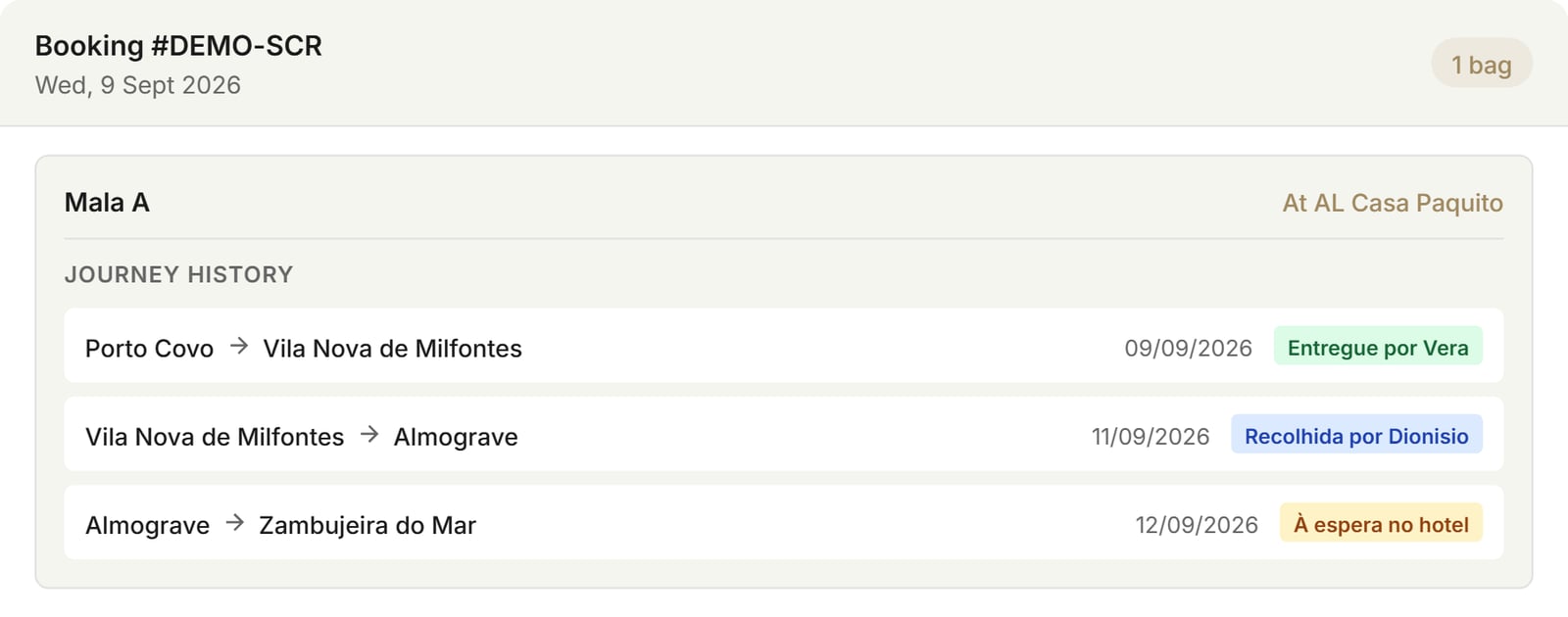
Task: Open the 1 bag badge
Action: (1481, 64)
